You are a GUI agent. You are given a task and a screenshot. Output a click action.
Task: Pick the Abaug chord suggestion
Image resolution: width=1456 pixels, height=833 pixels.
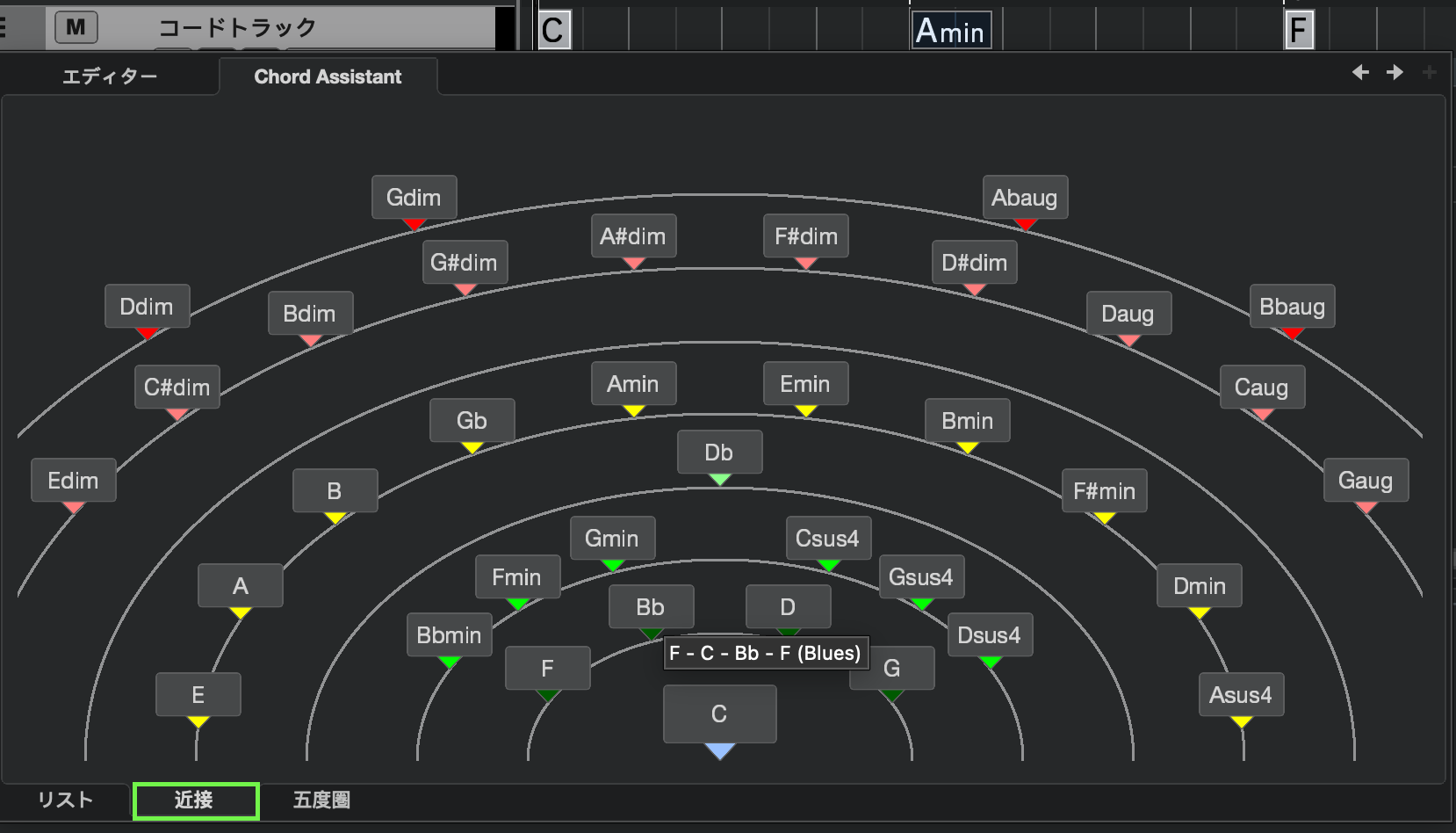pos(1024,198)
